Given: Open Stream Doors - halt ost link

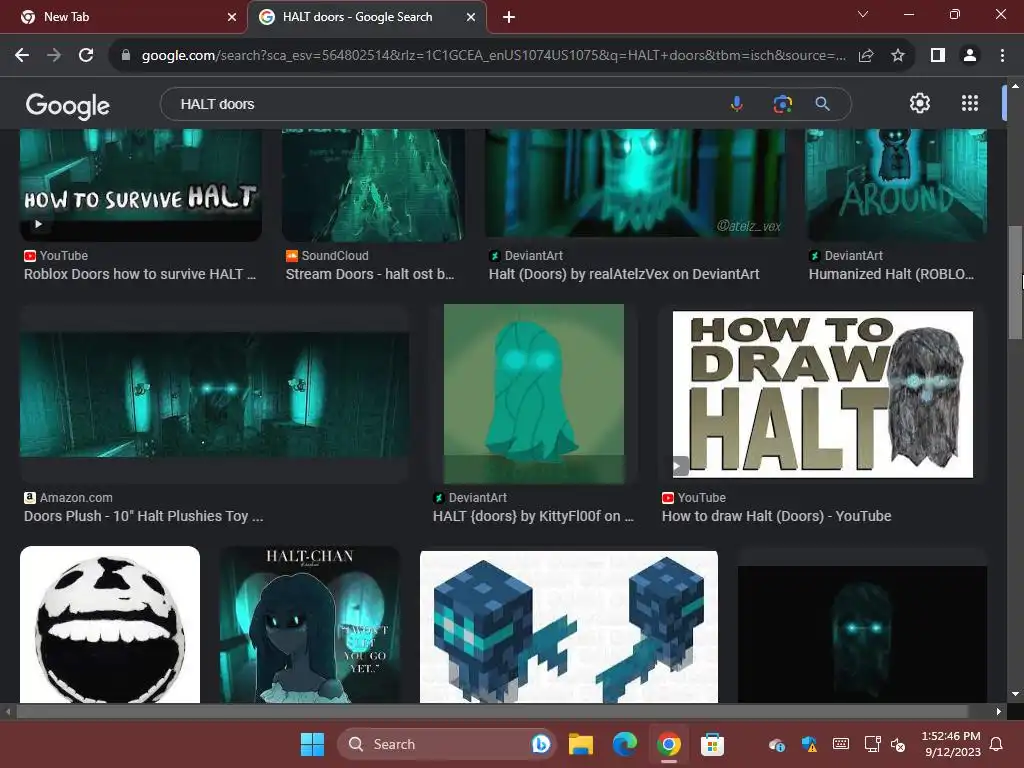Looking at the screenshot, I should tap(370, 274).
